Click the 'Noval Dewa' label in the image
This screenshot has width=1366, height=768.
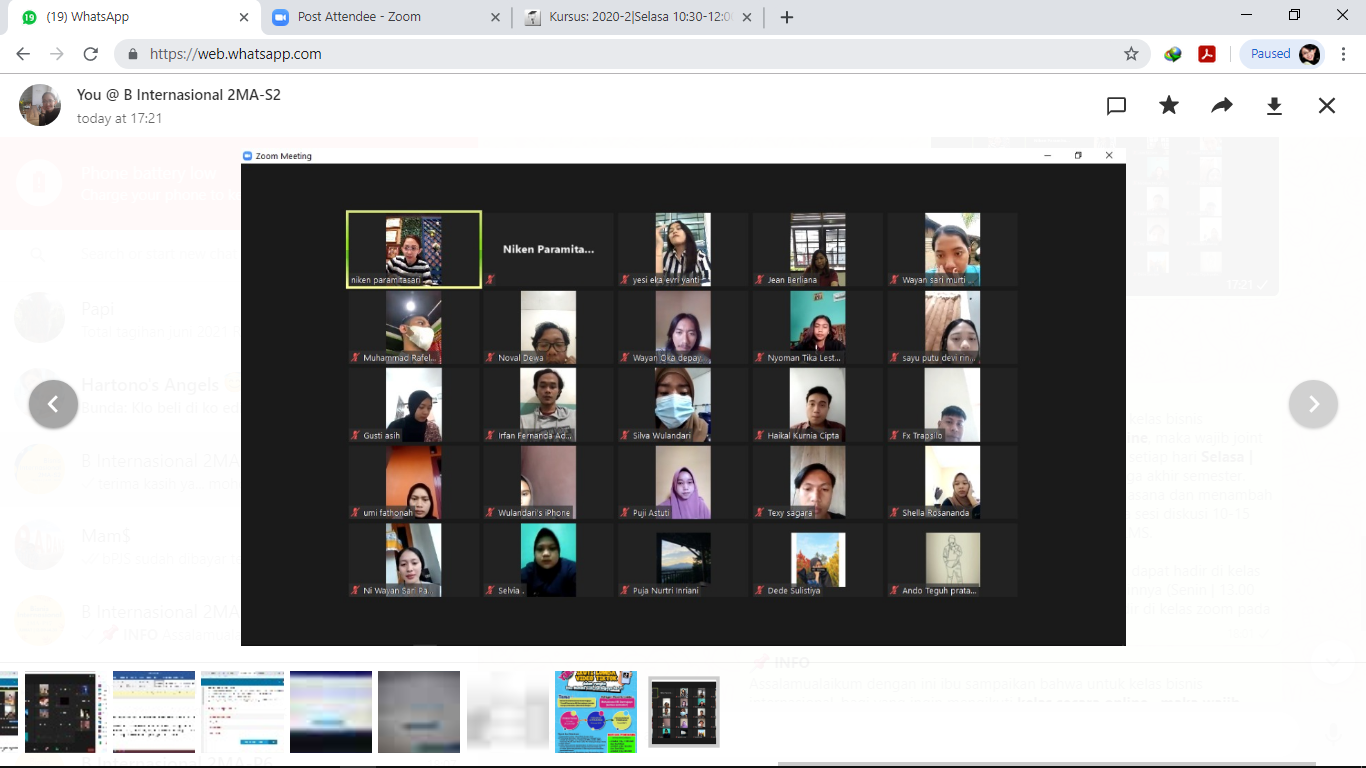coord(521,358)
